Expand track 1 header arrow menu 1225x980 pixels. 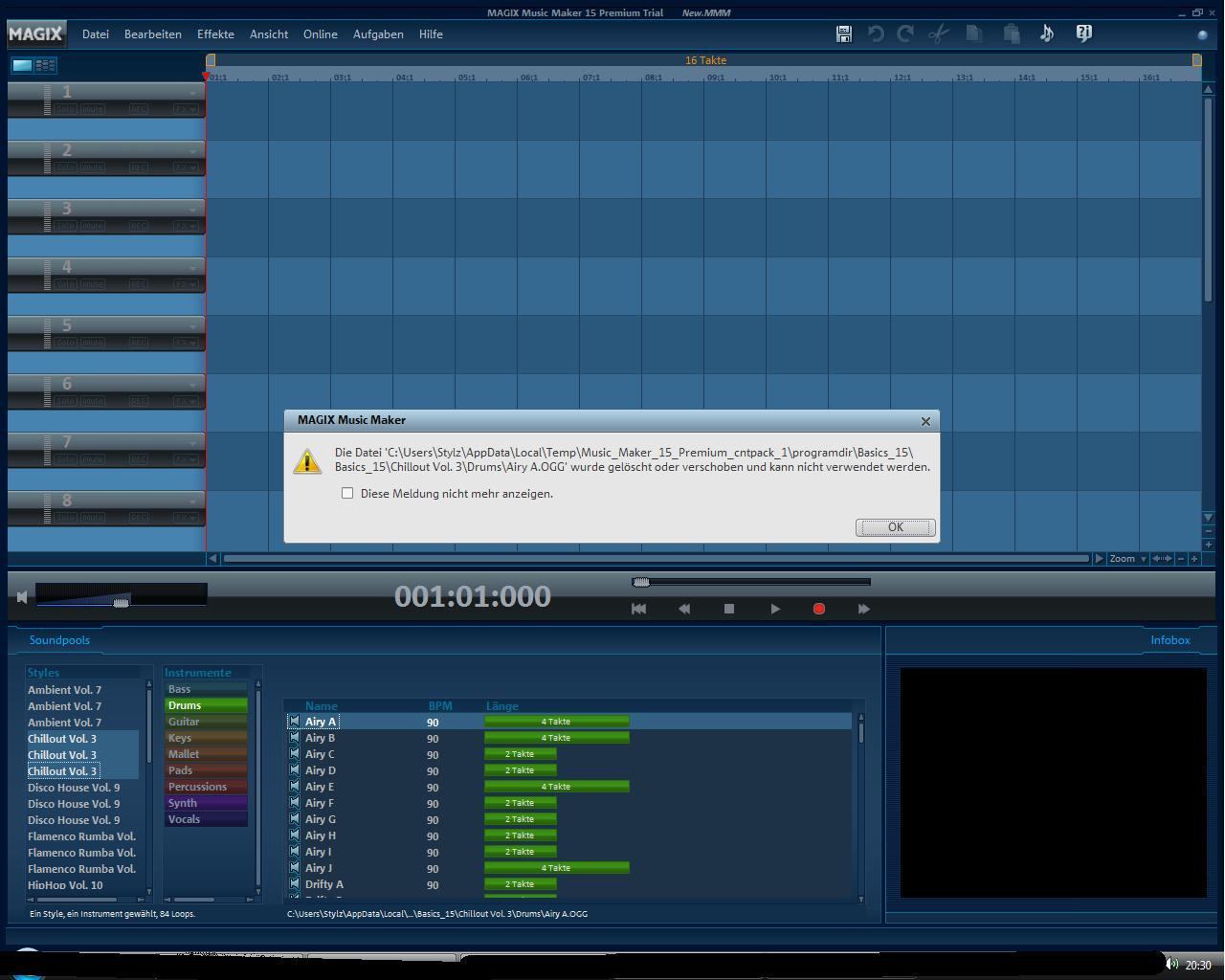tap(193, 93)
